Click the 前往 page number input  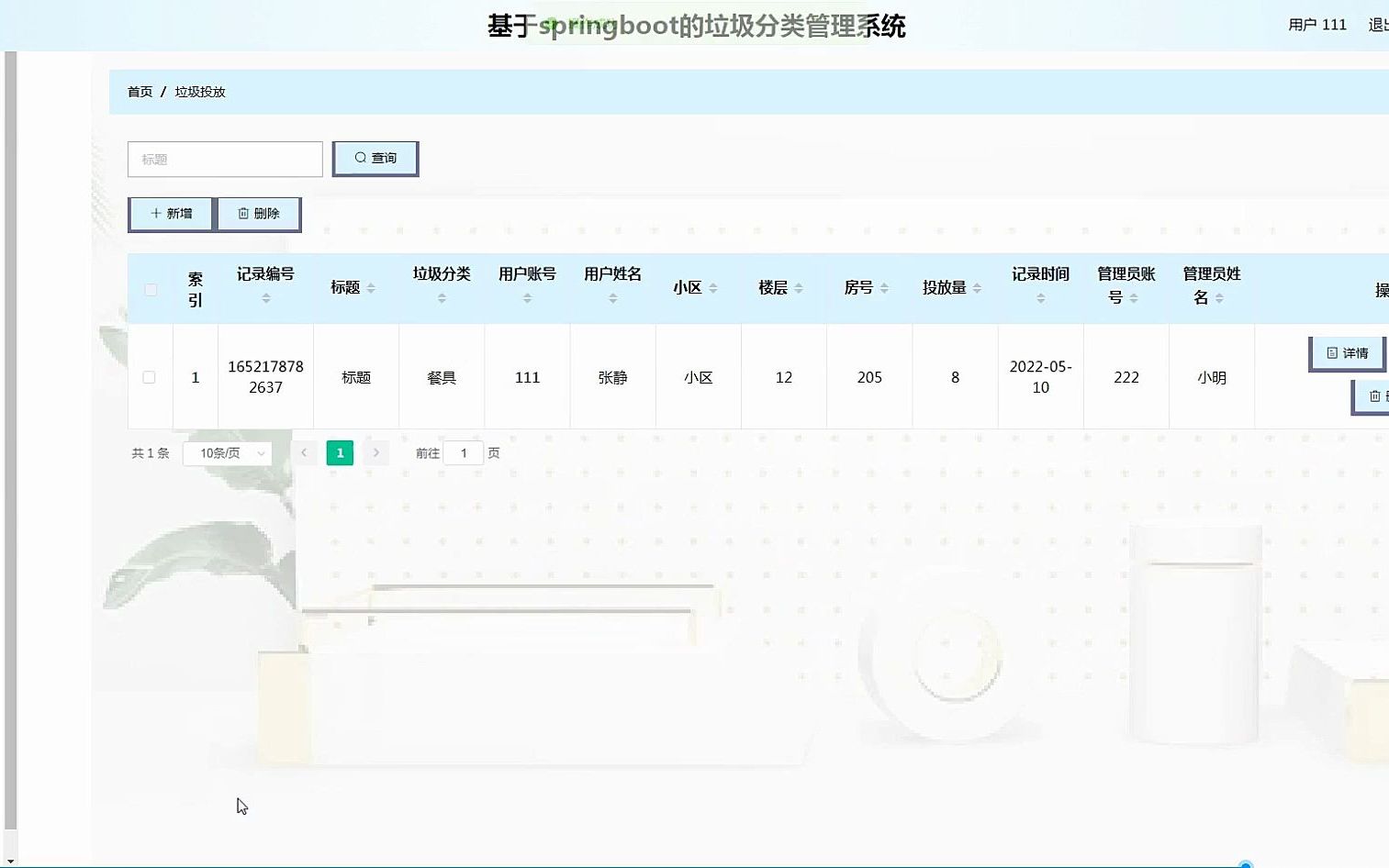(x=464, y=453)
